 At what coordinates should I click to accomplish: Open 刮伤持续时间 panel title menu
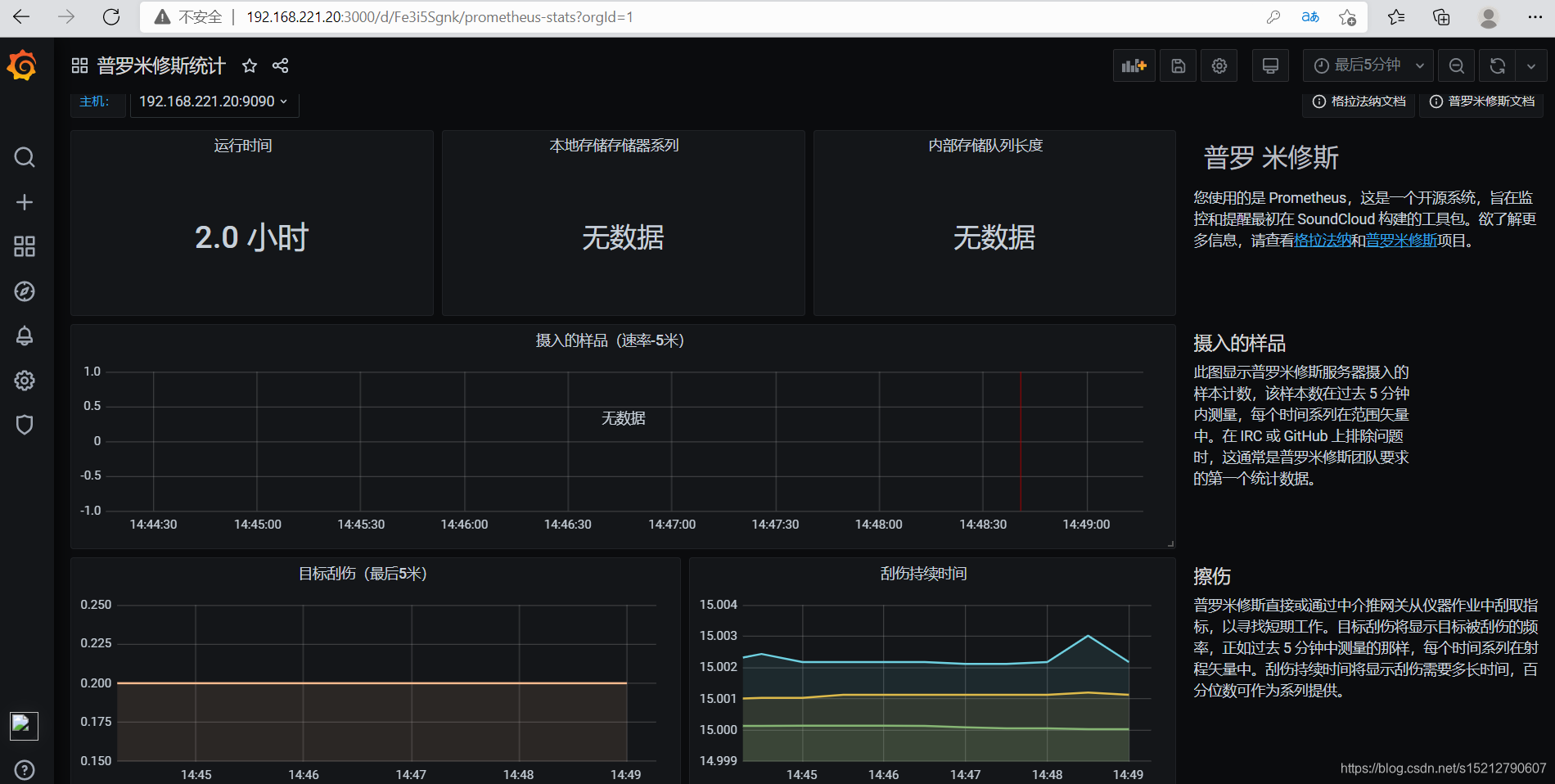click(x=923, y=574)
